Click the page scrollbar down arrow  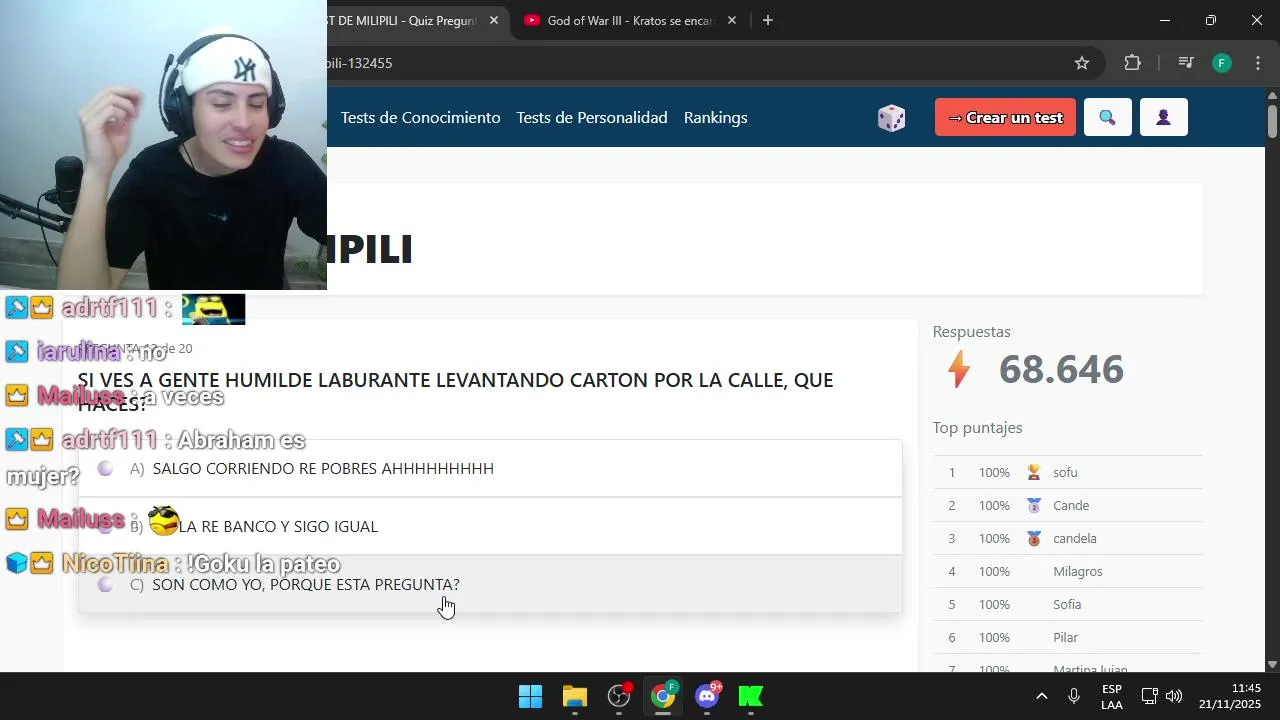tap(1272, 664)
